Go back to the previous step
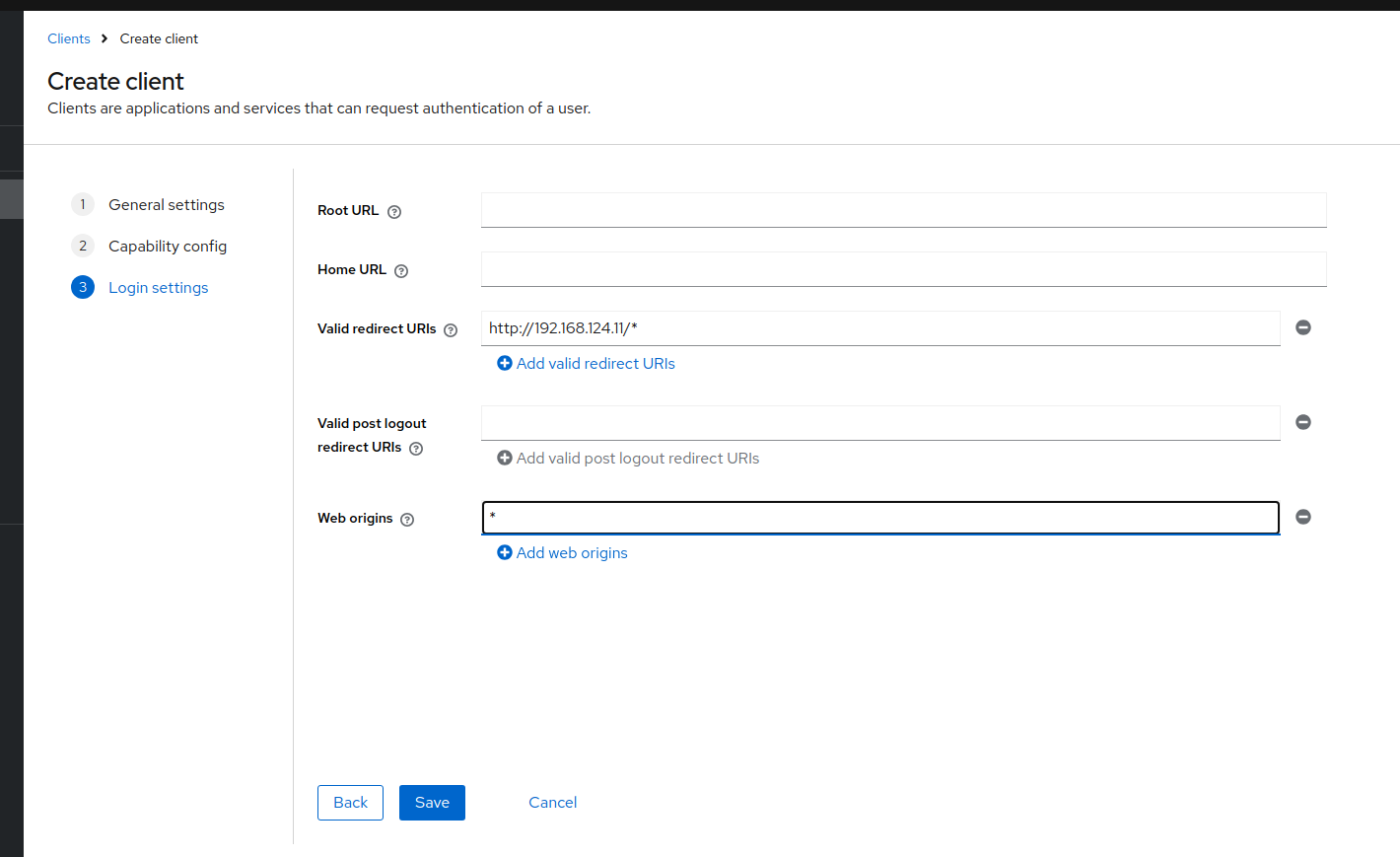 pos(350,803)
